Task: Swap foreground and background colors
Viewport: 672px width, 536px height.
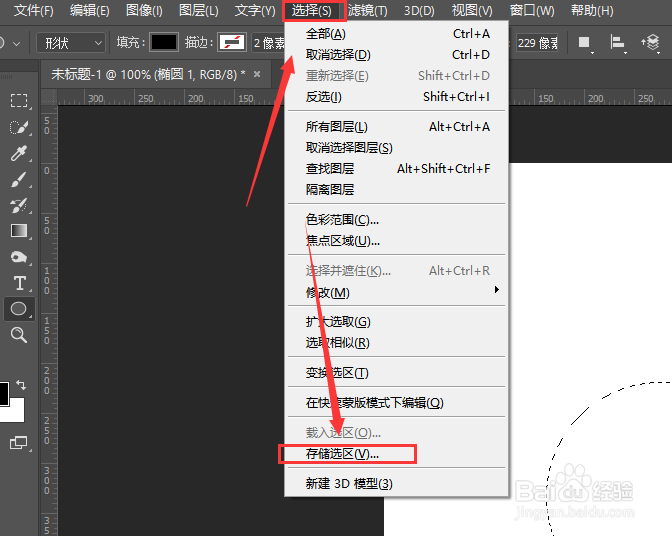Action: (21, 385)
